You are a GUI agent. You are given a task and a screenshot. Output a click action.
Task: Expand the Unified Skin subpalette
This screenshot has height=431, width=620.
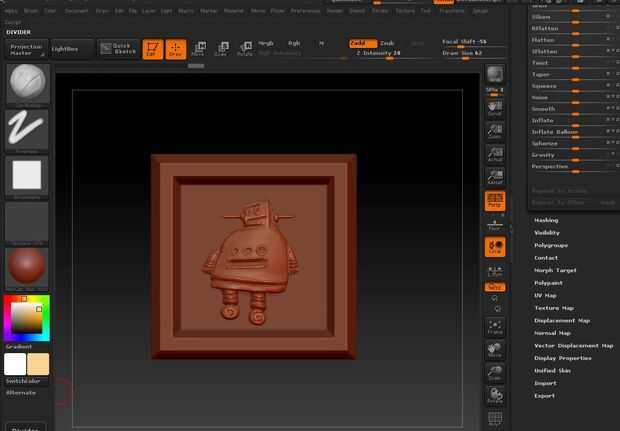pos(552,371)
